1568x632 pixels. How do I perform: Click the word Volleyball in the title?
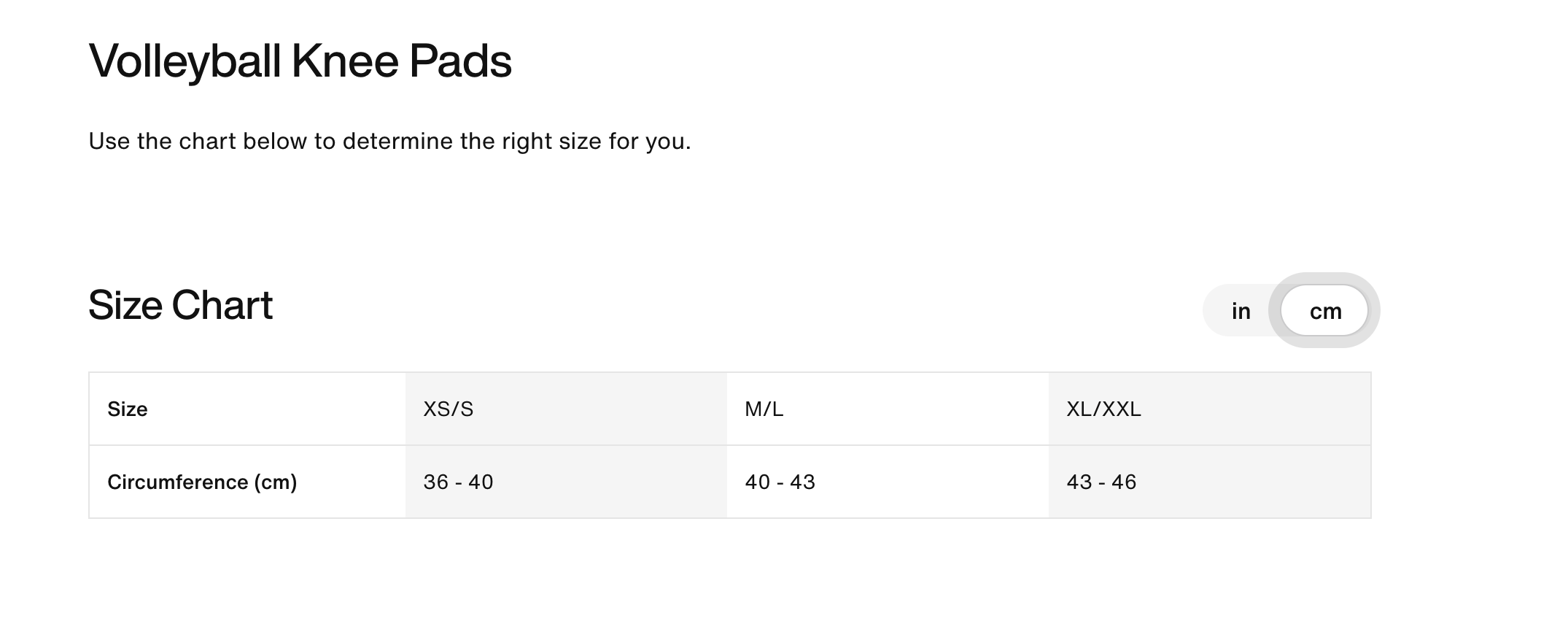click(x=185, y=61)
